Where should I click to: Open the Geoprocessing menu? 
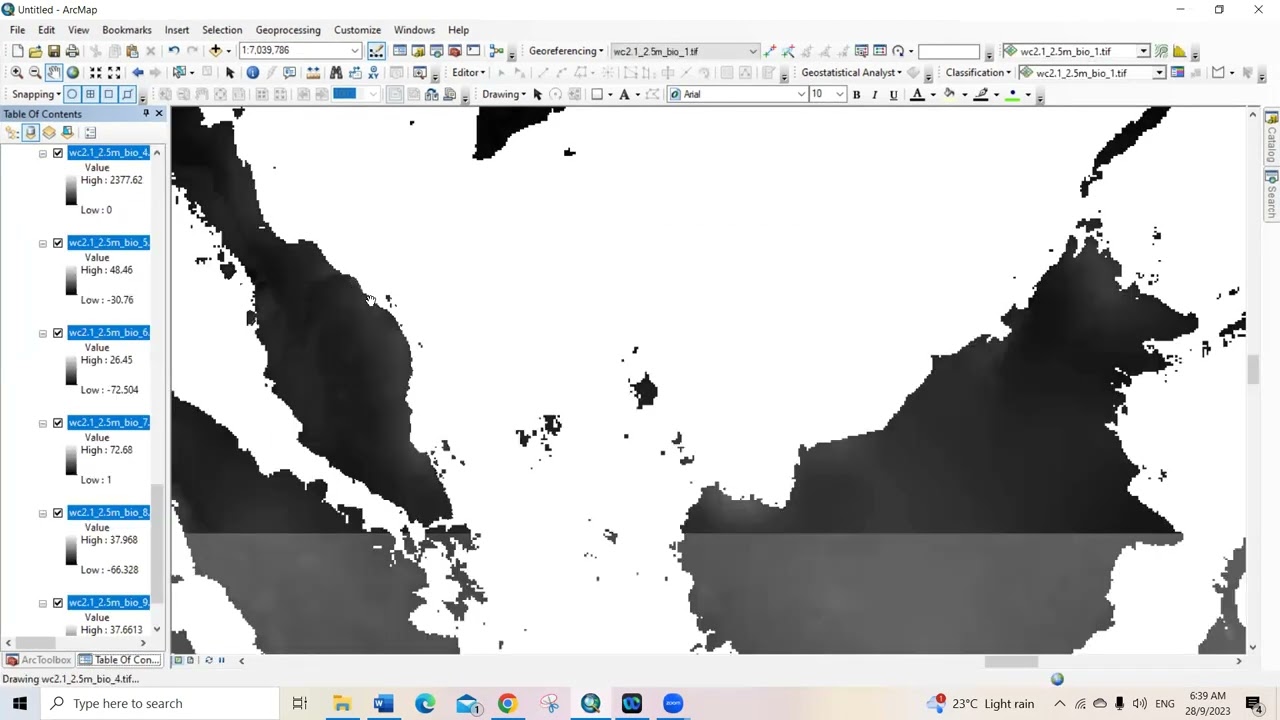[x=288, y=30]
